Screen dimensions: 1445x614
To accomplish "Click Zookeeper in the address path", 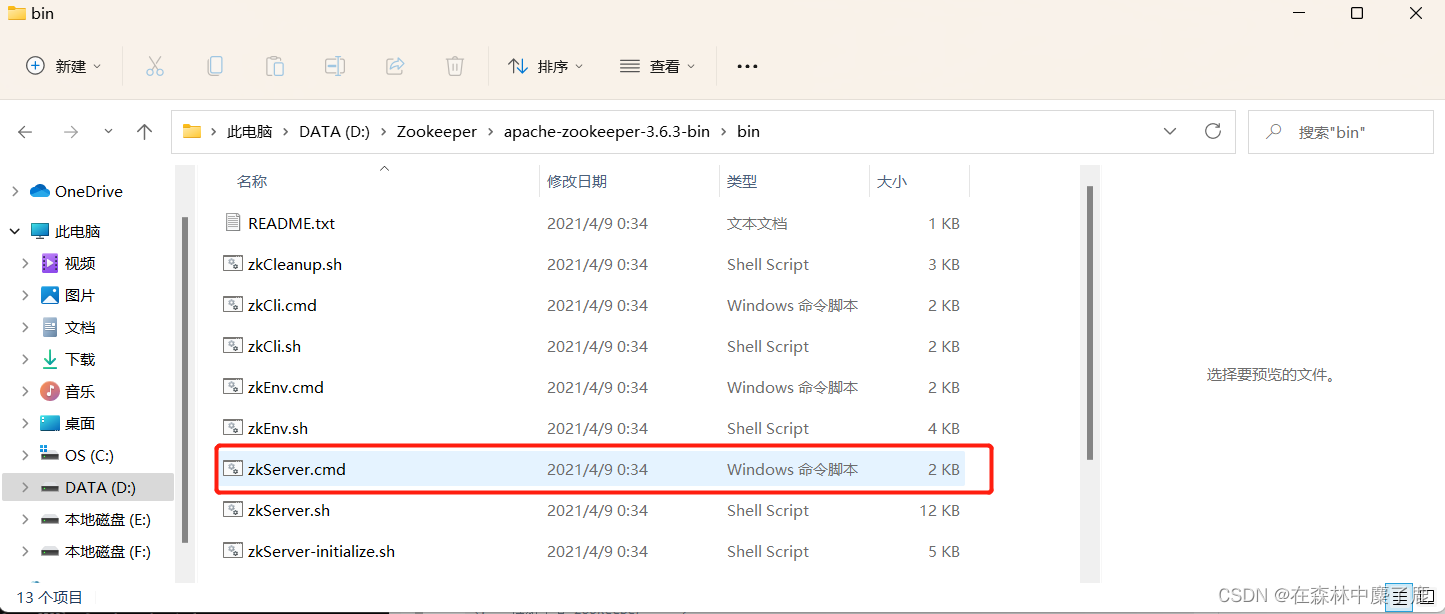I will 437,131.
